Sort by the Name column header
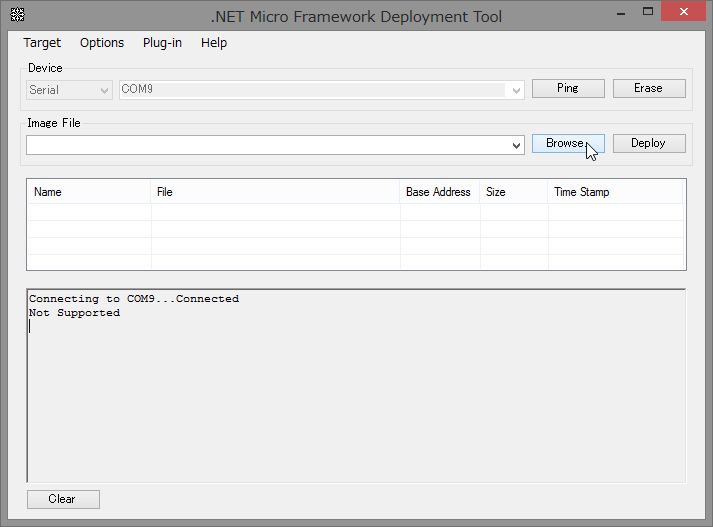This screenshot has height=527, width=713. pos(89,192)
